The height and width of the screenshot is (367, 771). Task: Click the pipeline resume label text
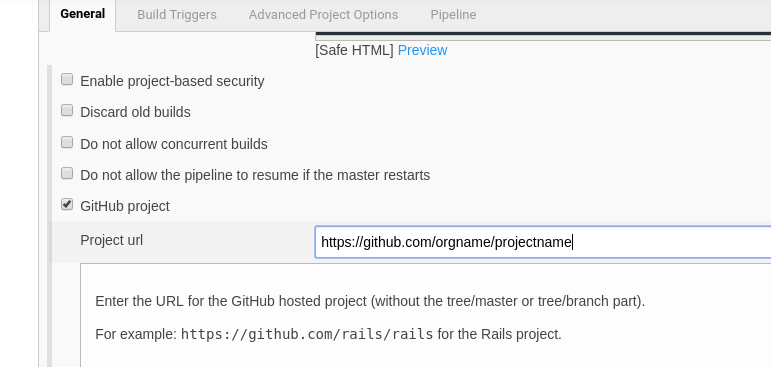[x=255, y=175]
